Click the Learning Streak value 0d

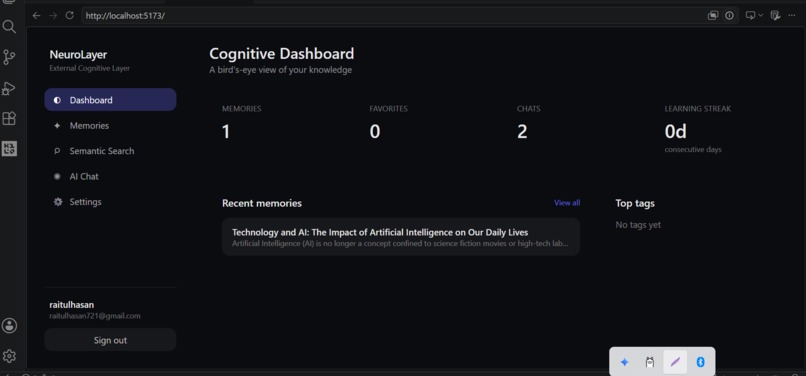point(675,132)
